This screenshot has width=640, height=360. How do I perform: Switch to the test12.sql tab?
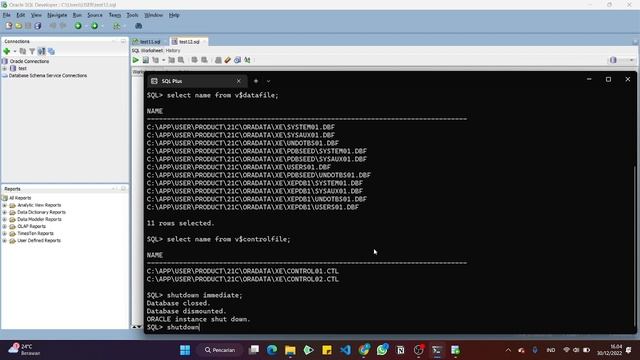(x=189, y=42)
